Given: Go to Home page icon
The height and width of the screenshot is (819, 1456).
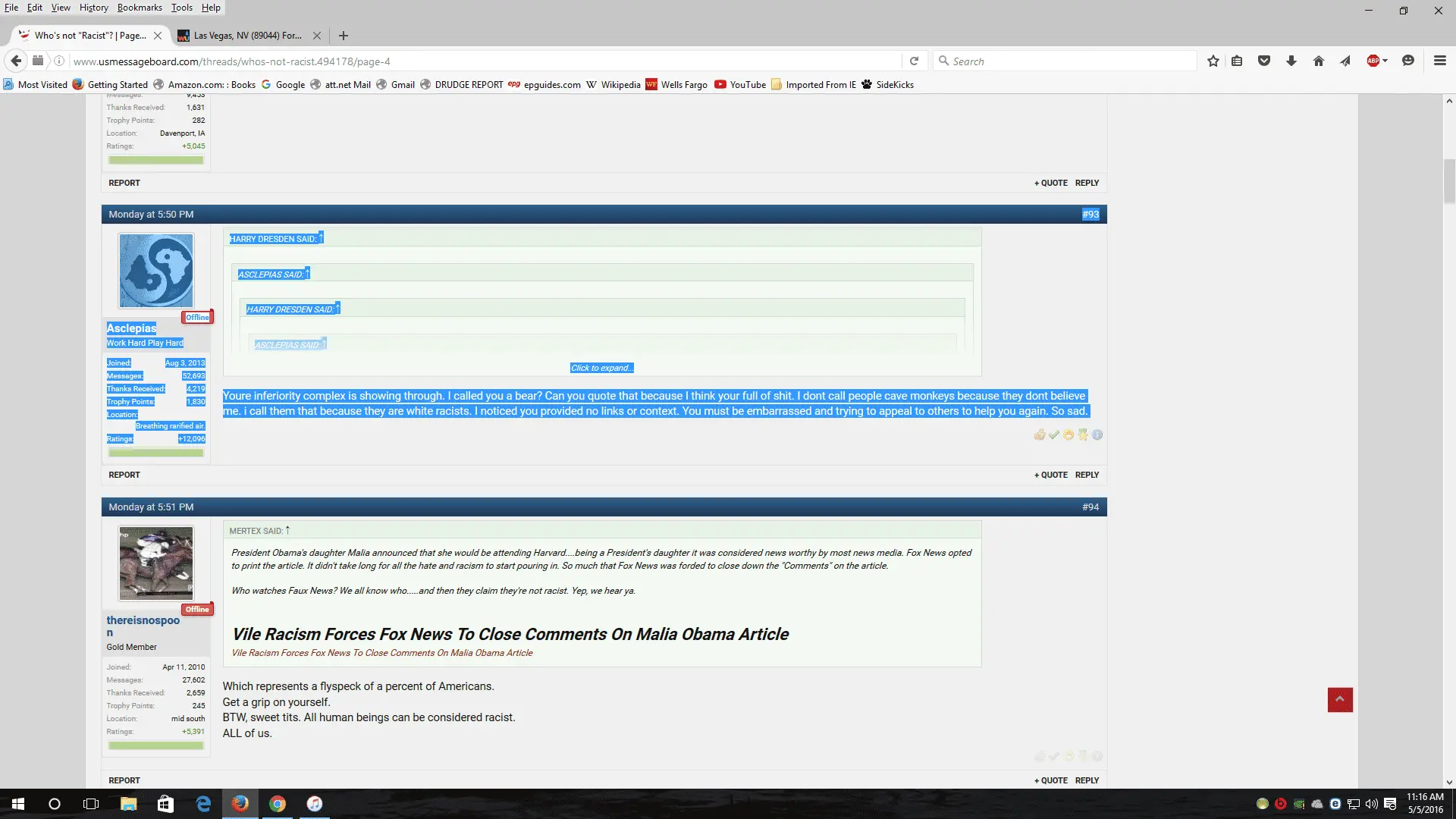Looking at the screenshot, I should pos(1319,61).
